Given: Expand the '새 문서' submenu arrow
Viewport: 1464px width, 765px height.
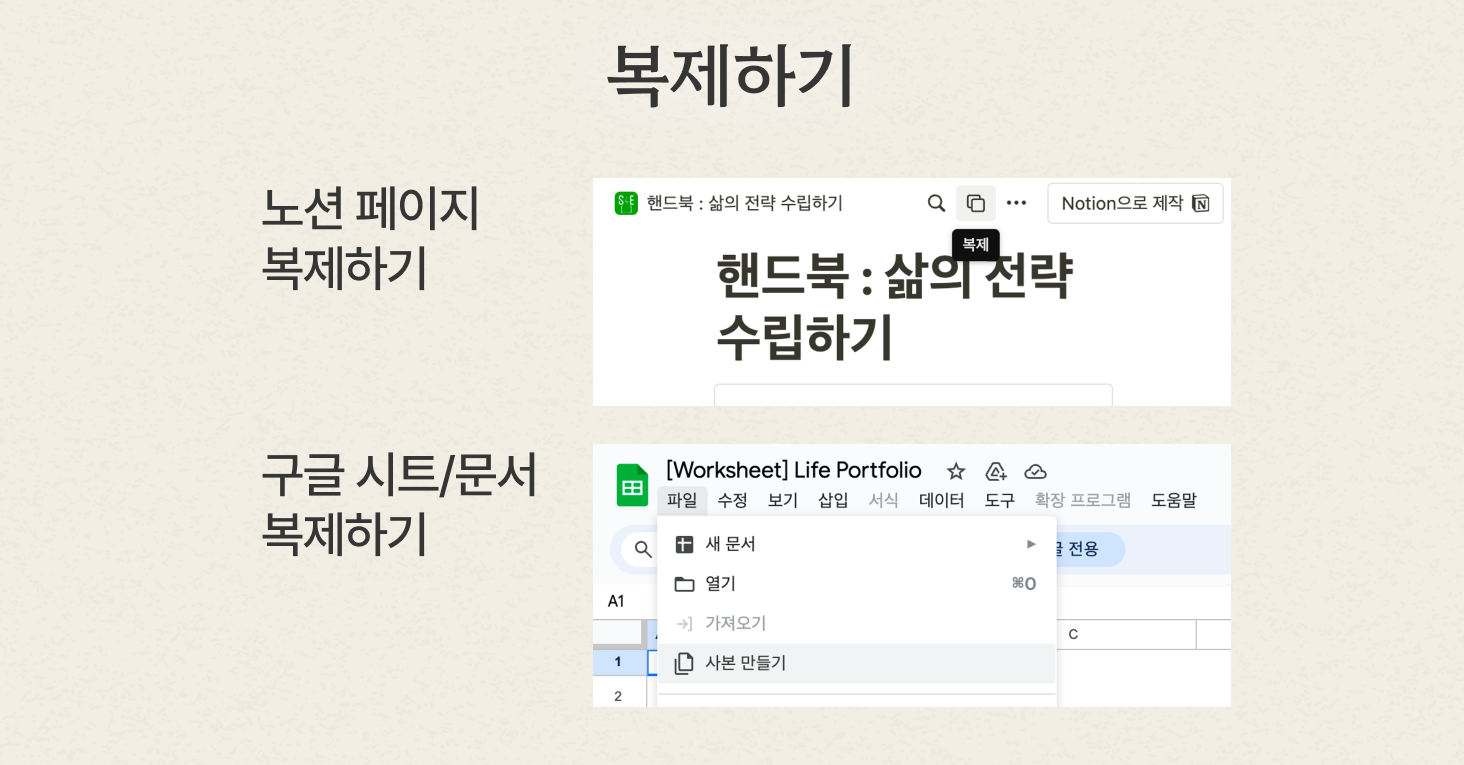Looking at the screenshot, I should 1031,544.
